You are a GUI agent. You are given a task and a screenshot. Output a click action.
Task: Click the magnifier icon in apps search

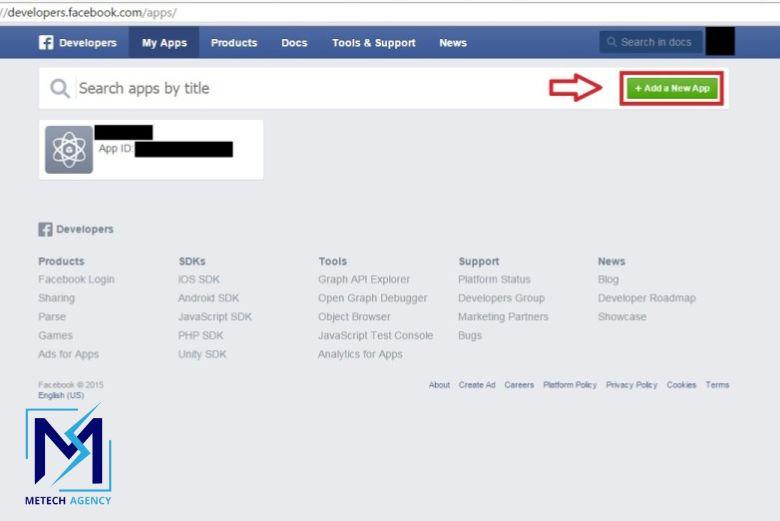[x=60, y=89]
